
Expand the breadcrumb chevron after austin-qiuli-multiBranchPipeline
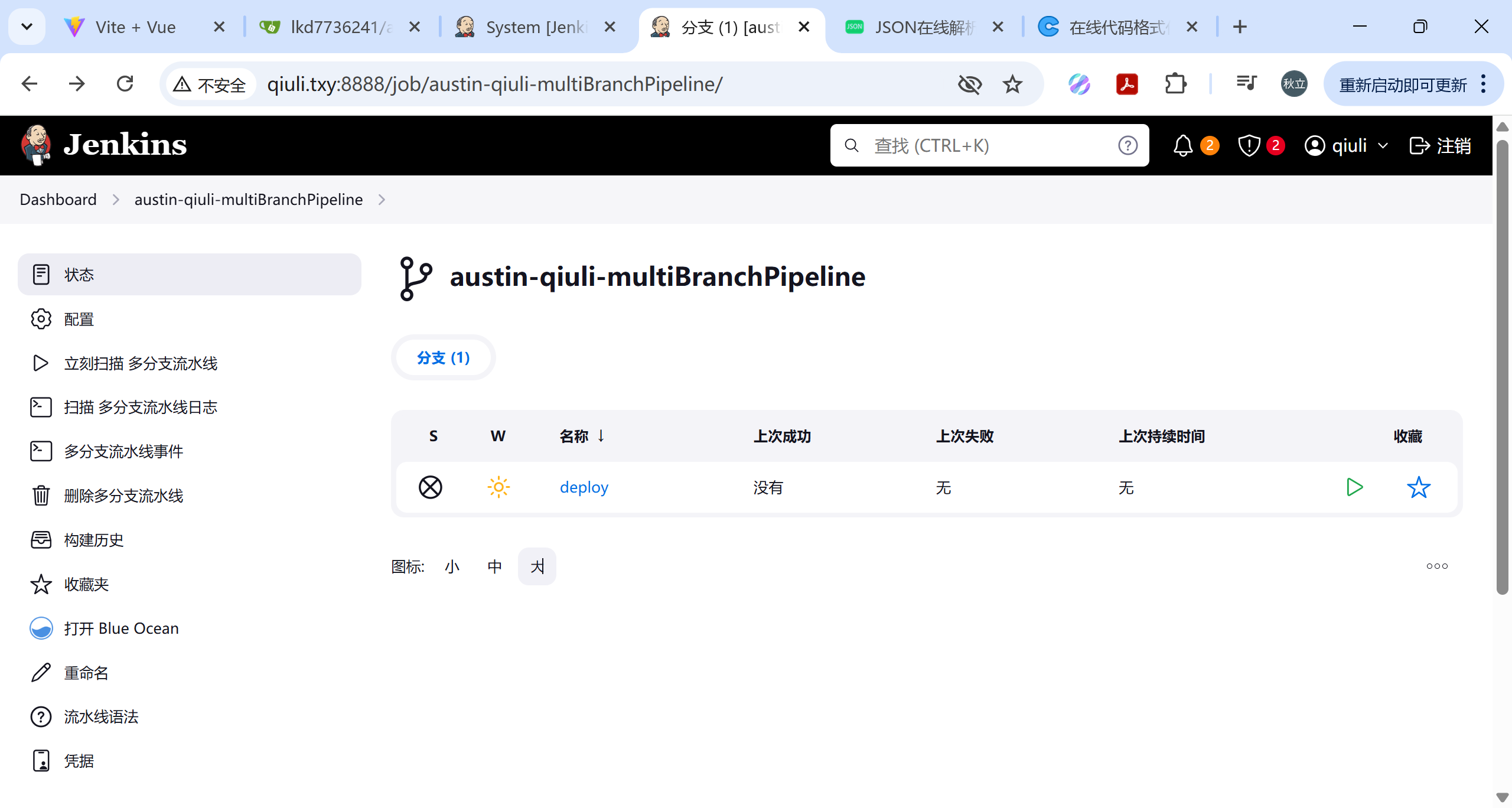tap(382, 200)
